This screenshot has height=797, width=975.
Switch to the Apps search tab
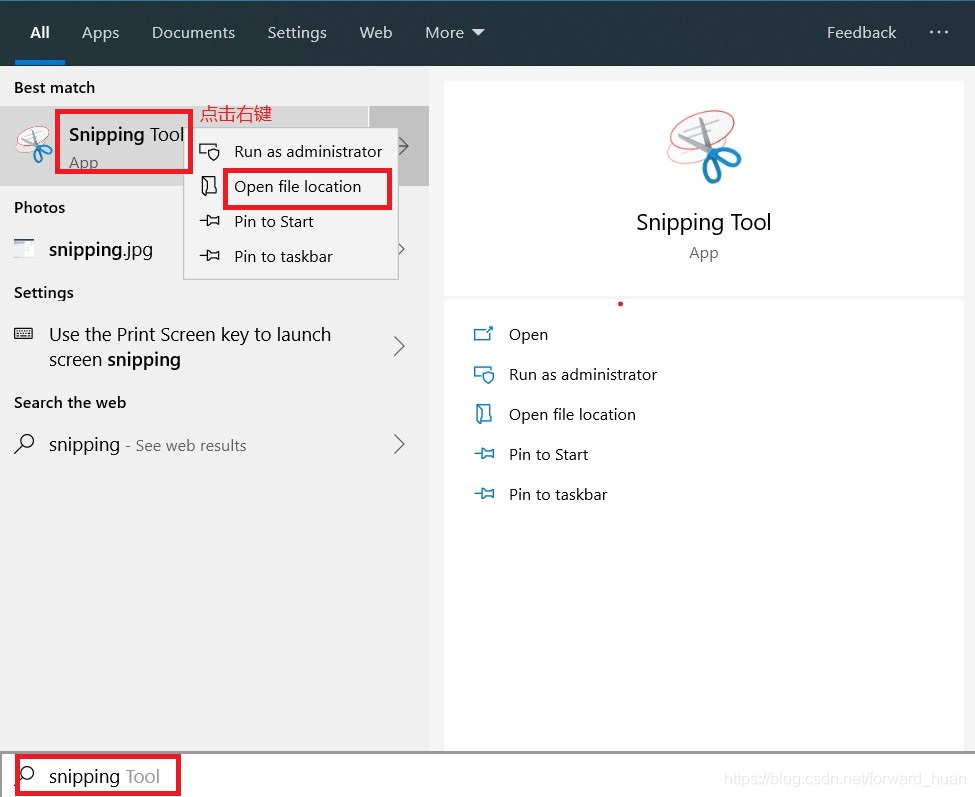[100, 32]
